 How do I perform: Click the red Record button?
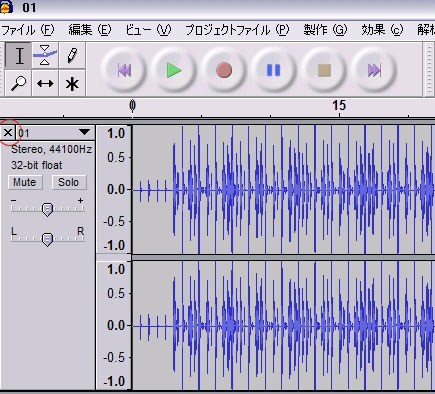224,70
